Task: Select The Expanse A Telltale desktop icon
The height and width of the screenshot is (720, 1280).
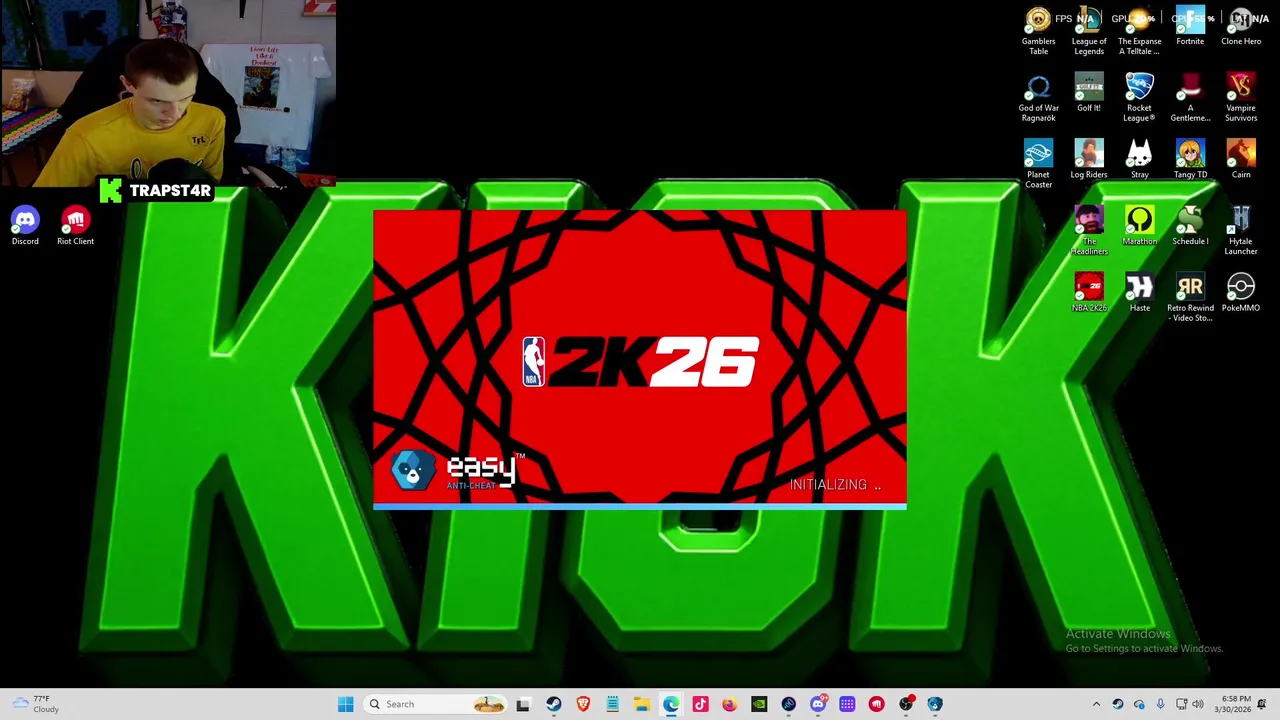Action: [1140, 31]
